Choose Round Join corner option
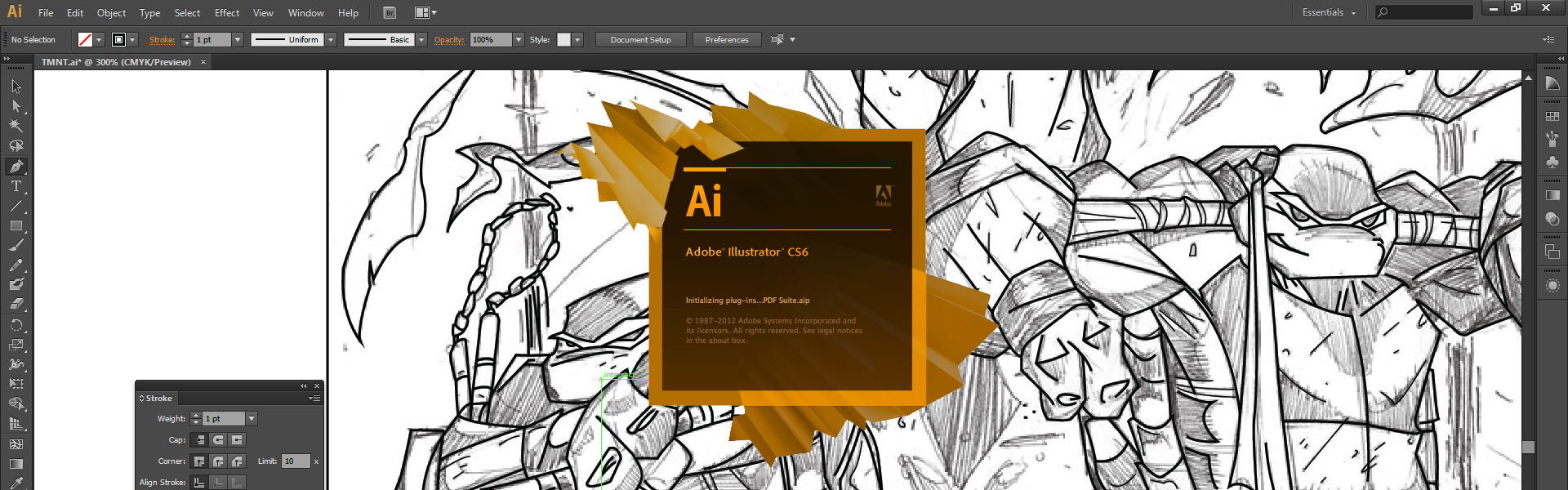This screenshot has height=490, width=1568. coord(218,461)
